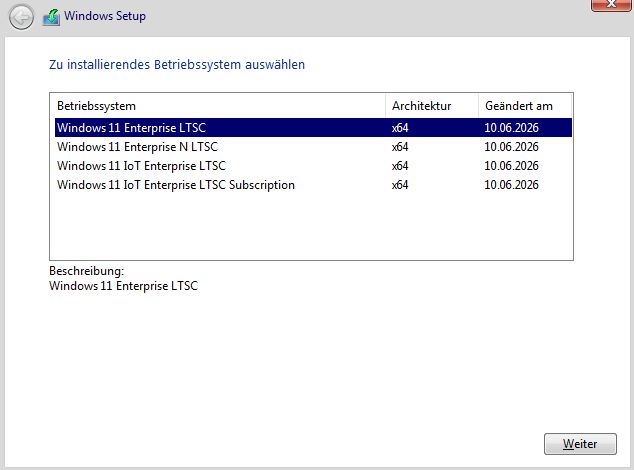
Task: Select Windows 11 Enterprise LTSC row
Action: point(313,127)
